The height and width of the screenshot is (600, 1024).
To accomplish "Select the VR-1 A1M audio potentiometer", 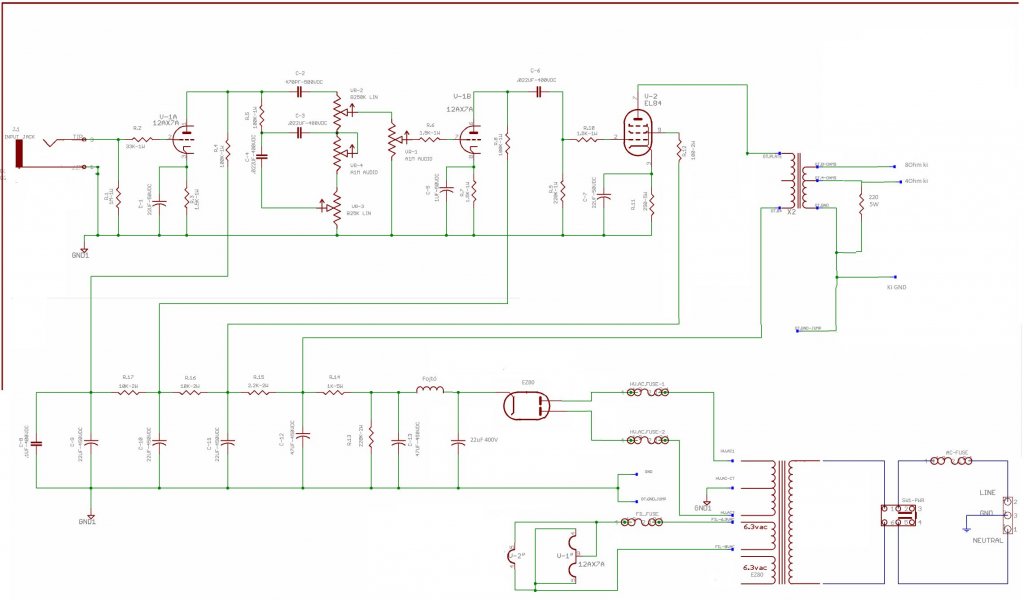I will 394,138.
